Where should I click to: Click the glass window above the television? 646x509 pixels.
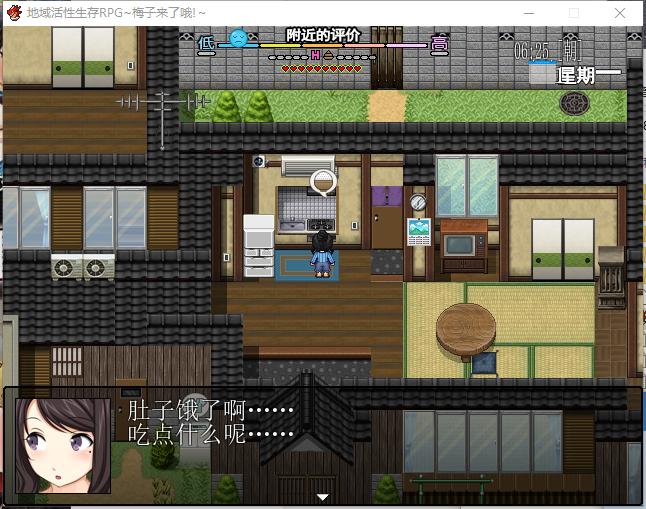click(467, 186)
